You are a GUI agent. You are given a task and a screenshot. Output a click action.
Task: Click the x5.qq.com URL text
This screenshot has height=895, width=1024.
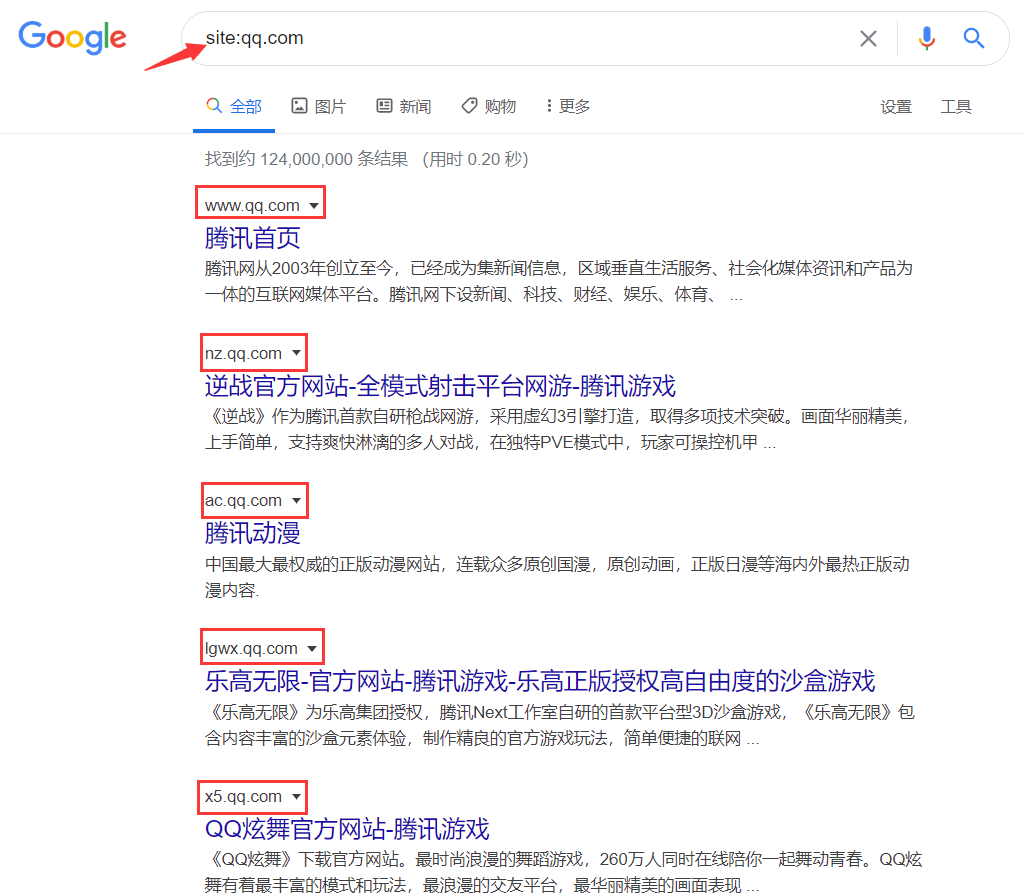point(243,796)
